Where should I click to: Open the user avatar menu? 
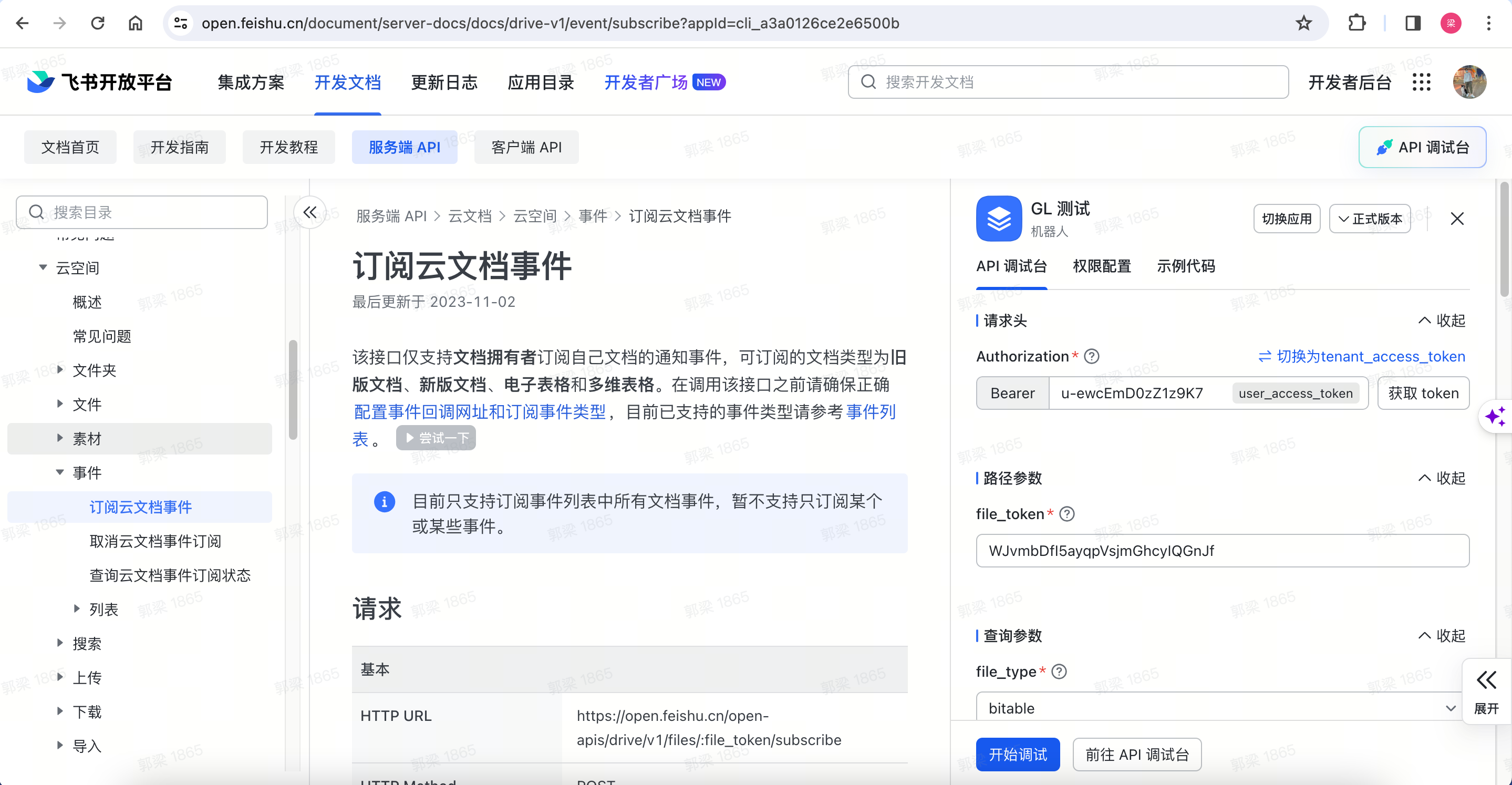coord(1469,82)
